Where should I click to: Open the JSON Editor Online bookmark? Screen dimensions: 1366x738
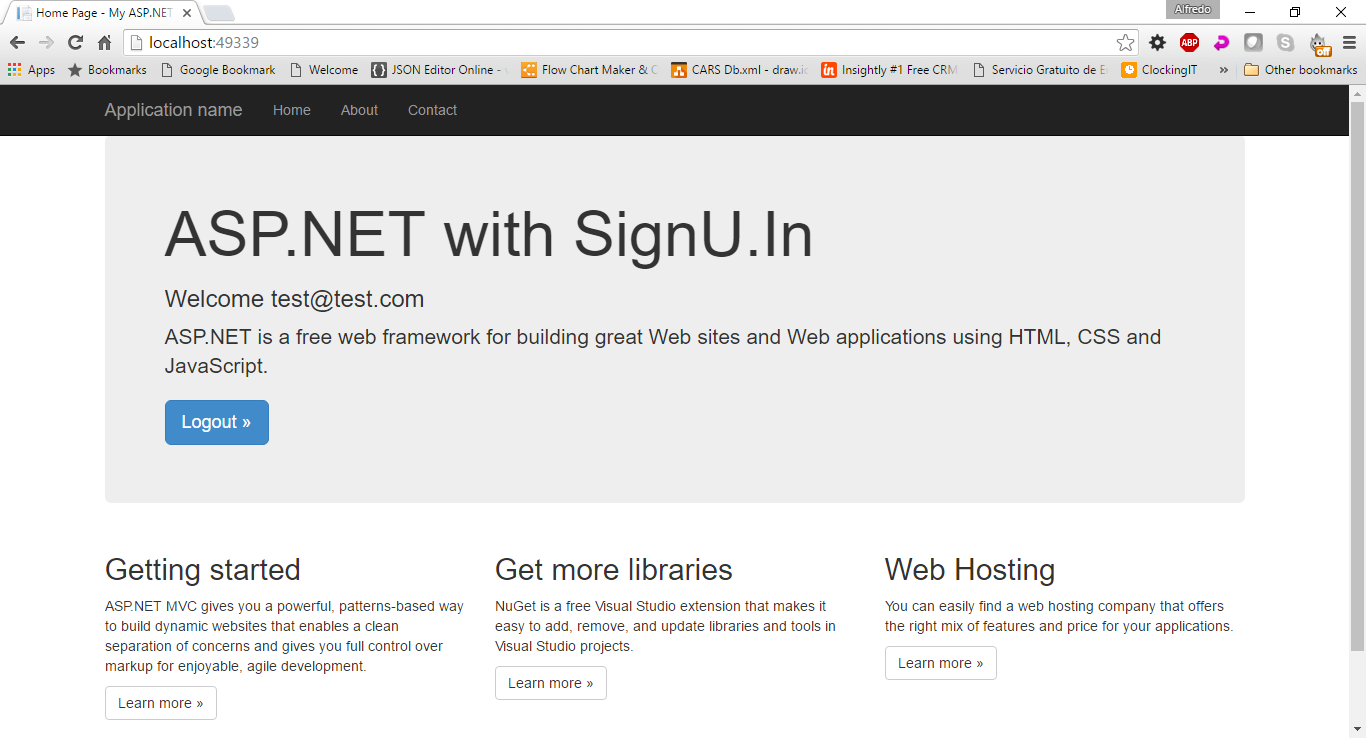[x=440, y=70]
